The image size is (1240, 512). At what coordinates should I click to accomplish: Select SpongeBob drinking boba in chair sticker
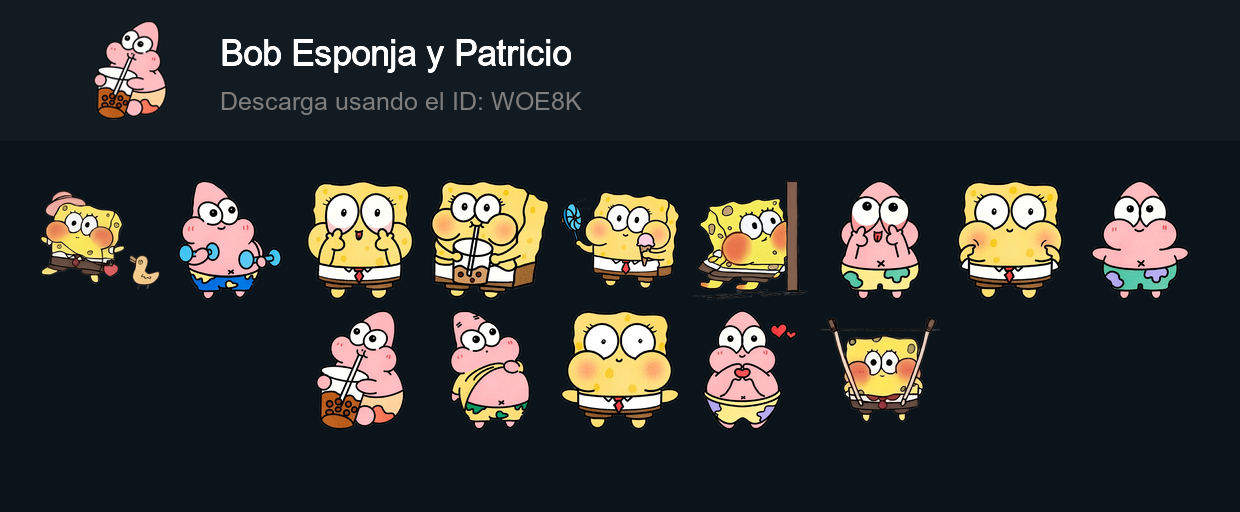click(x=489, y=240)
